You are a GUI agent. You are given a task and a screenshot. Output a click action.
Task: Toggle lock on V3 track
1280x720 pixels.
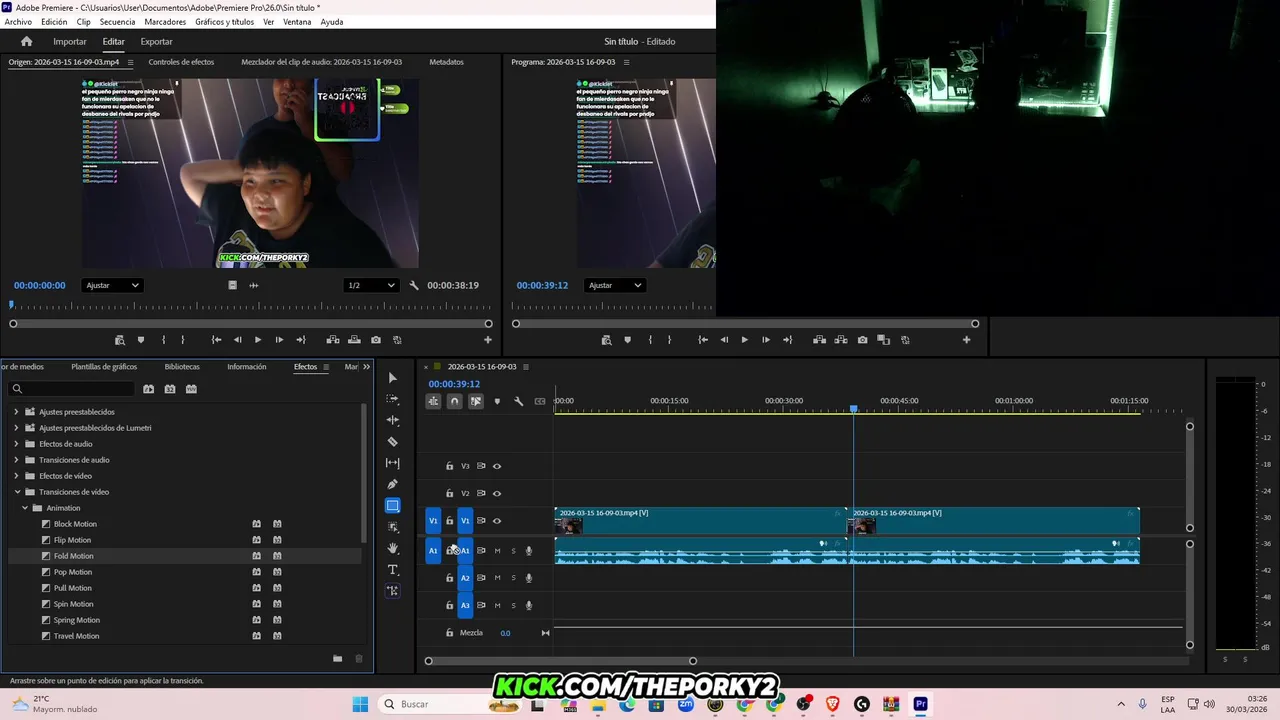pyautogui.click(x=449, y=466)
